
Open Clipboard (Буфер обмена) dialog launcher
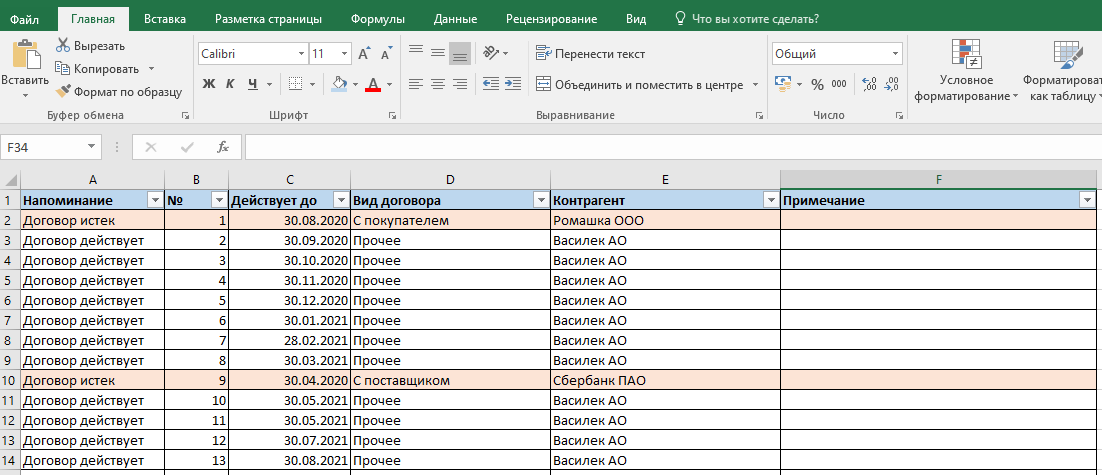pos(186,115)
